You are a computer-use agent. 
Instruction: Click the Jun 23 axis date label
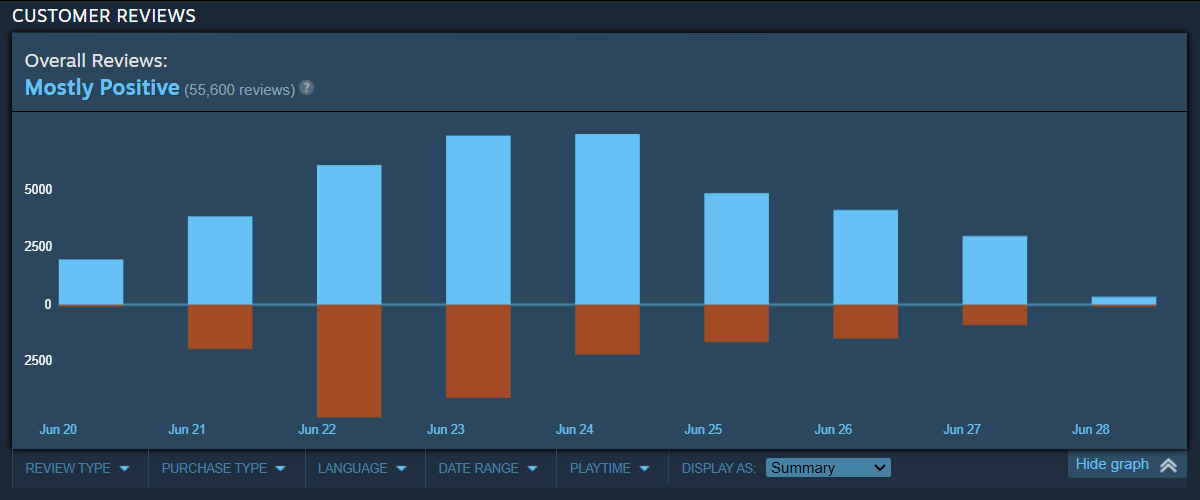pyautogui.click(x=445, y=430)
